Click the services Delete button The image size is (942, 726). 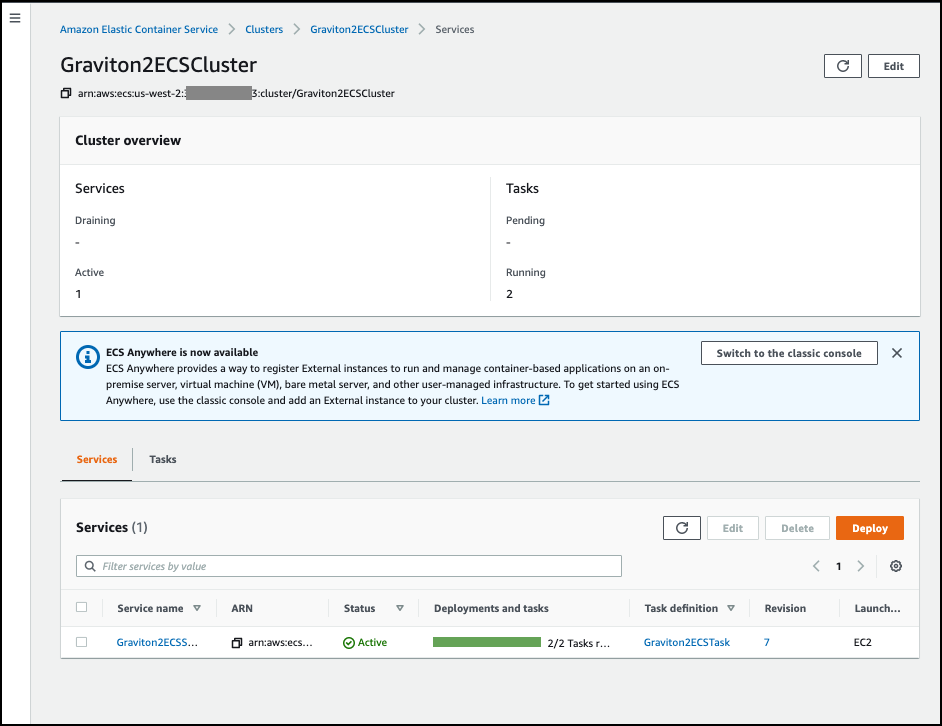point(797,528)
